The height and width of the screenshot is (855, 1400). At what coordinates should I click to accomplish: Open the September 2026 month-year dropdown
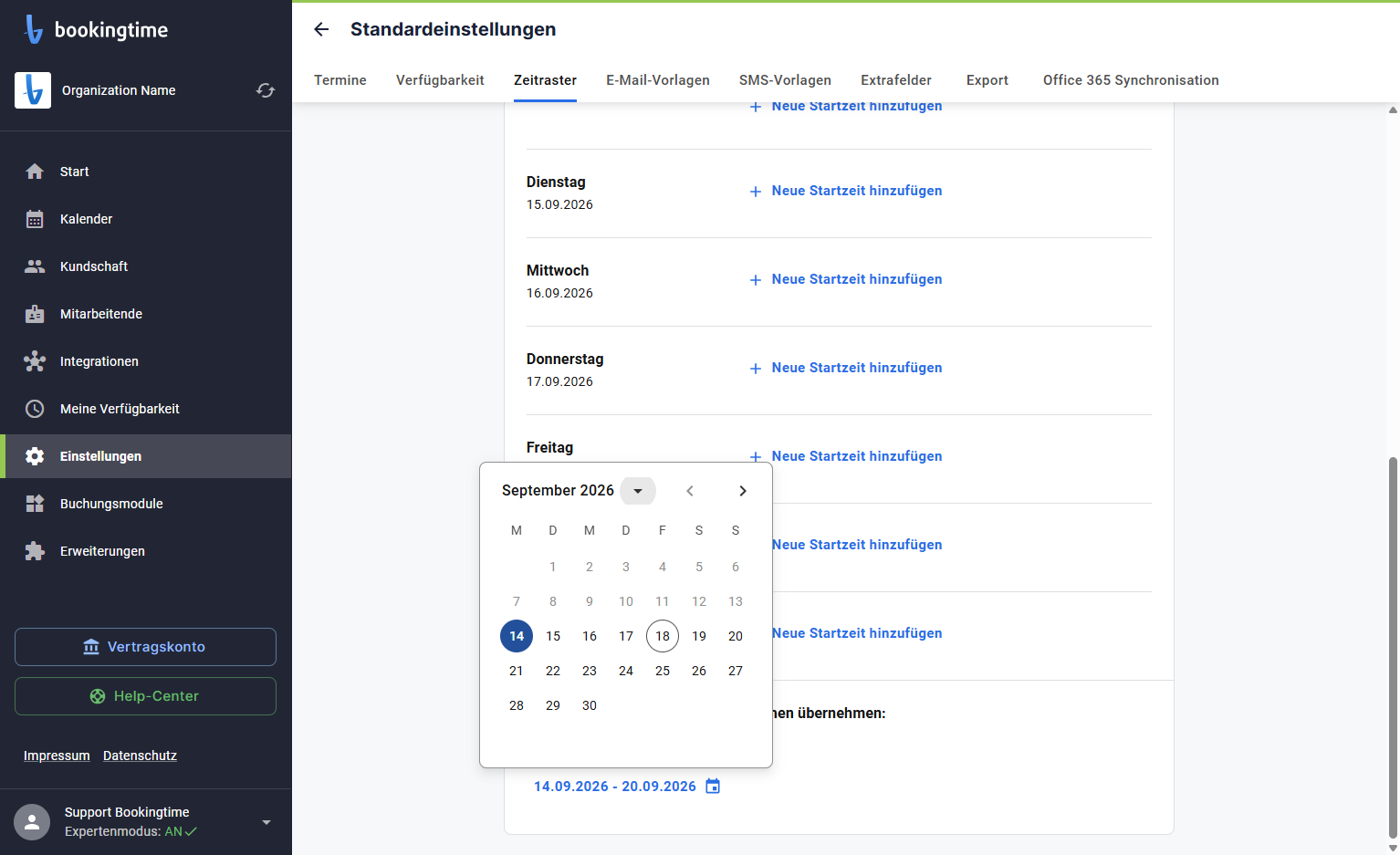coord(638,491)
